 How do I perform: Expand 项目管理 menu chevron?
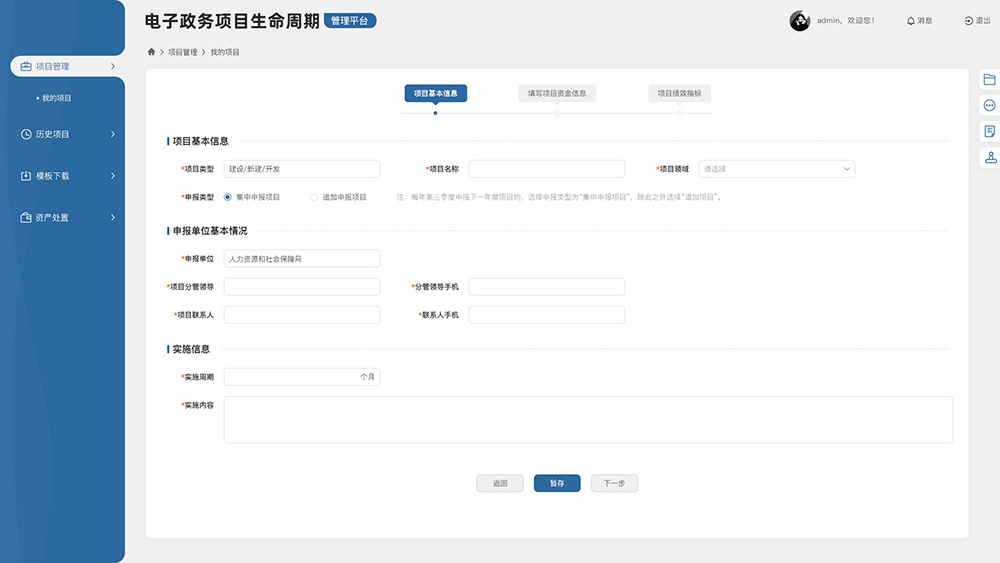coord(113,66)
